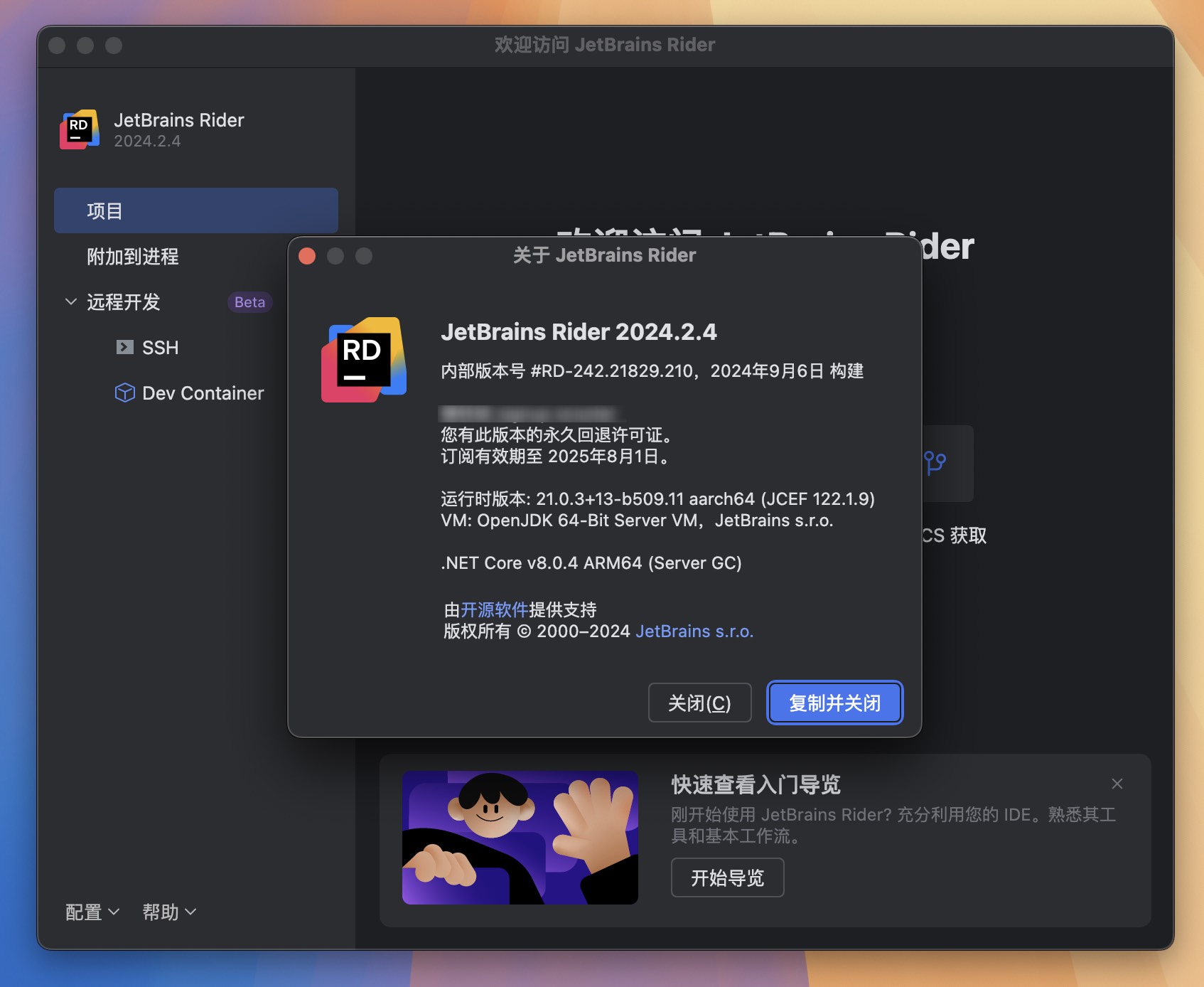Collapse the 远程开发 section chevron
This screenshot has height=987, width=1204.
point(71,302)
